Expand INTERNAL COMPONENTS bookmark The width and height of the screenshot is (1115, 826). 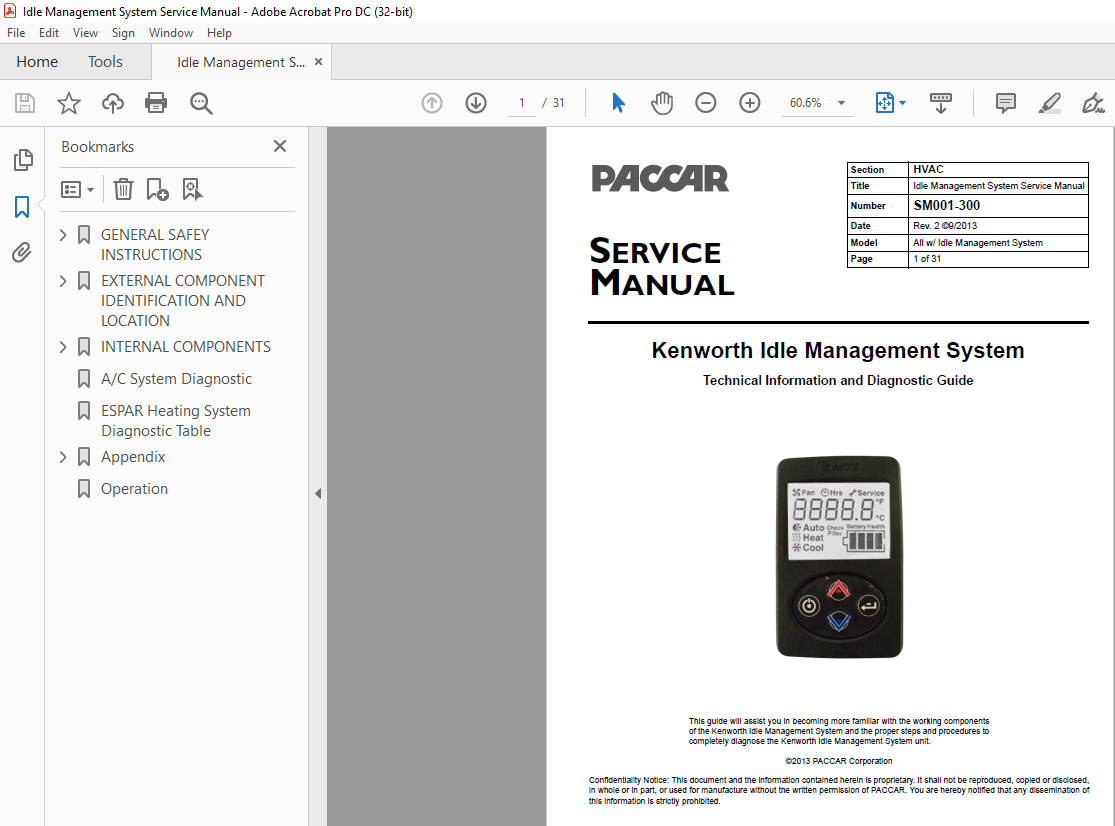pos(63,347)
